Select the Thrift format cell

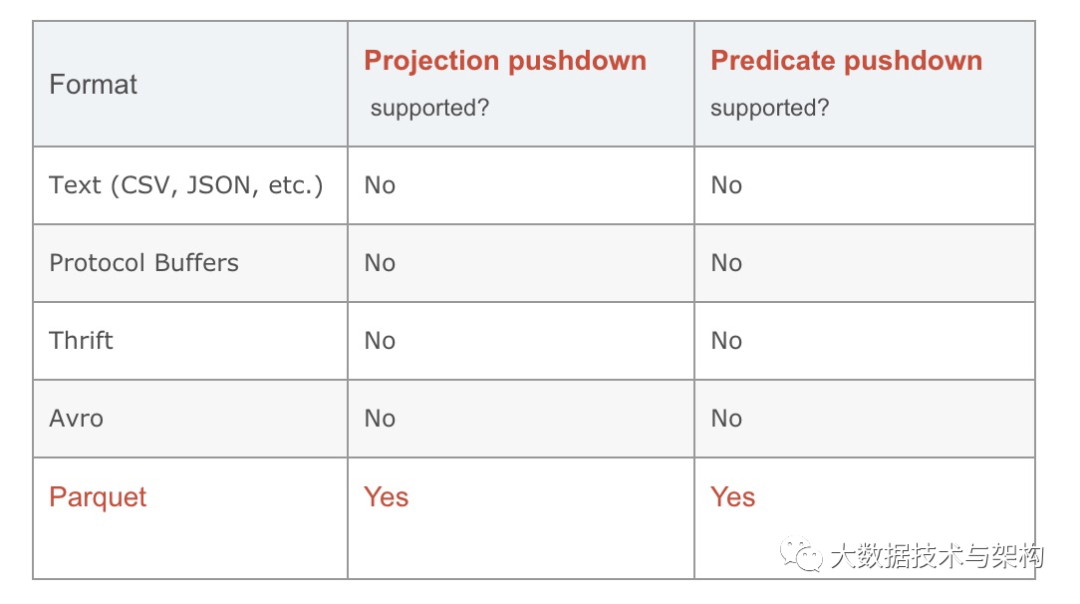[x=81, y=340]
